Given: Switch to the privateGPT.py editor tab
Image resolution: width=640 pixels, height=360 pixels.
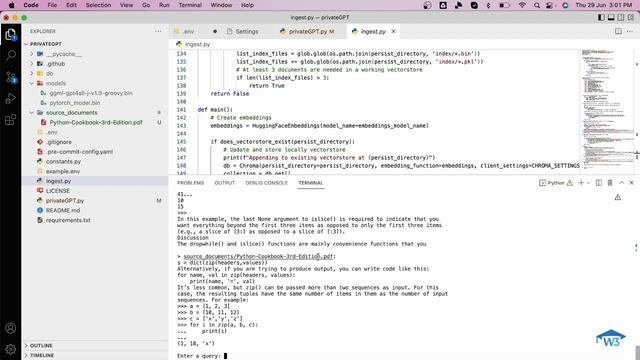Looking at the screenshot, I should tap(310, 31).
